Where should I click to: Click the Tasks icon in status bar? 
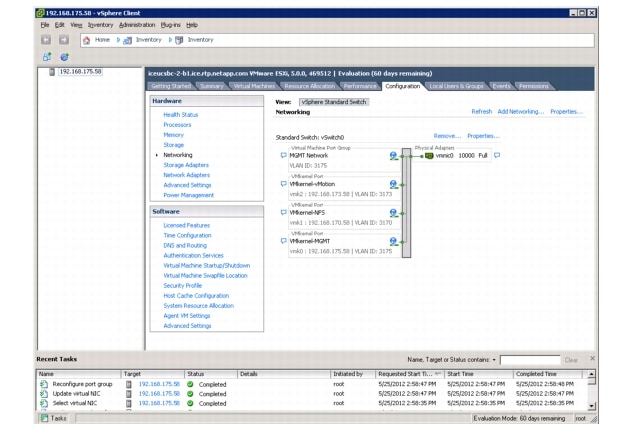pos(44,418)
